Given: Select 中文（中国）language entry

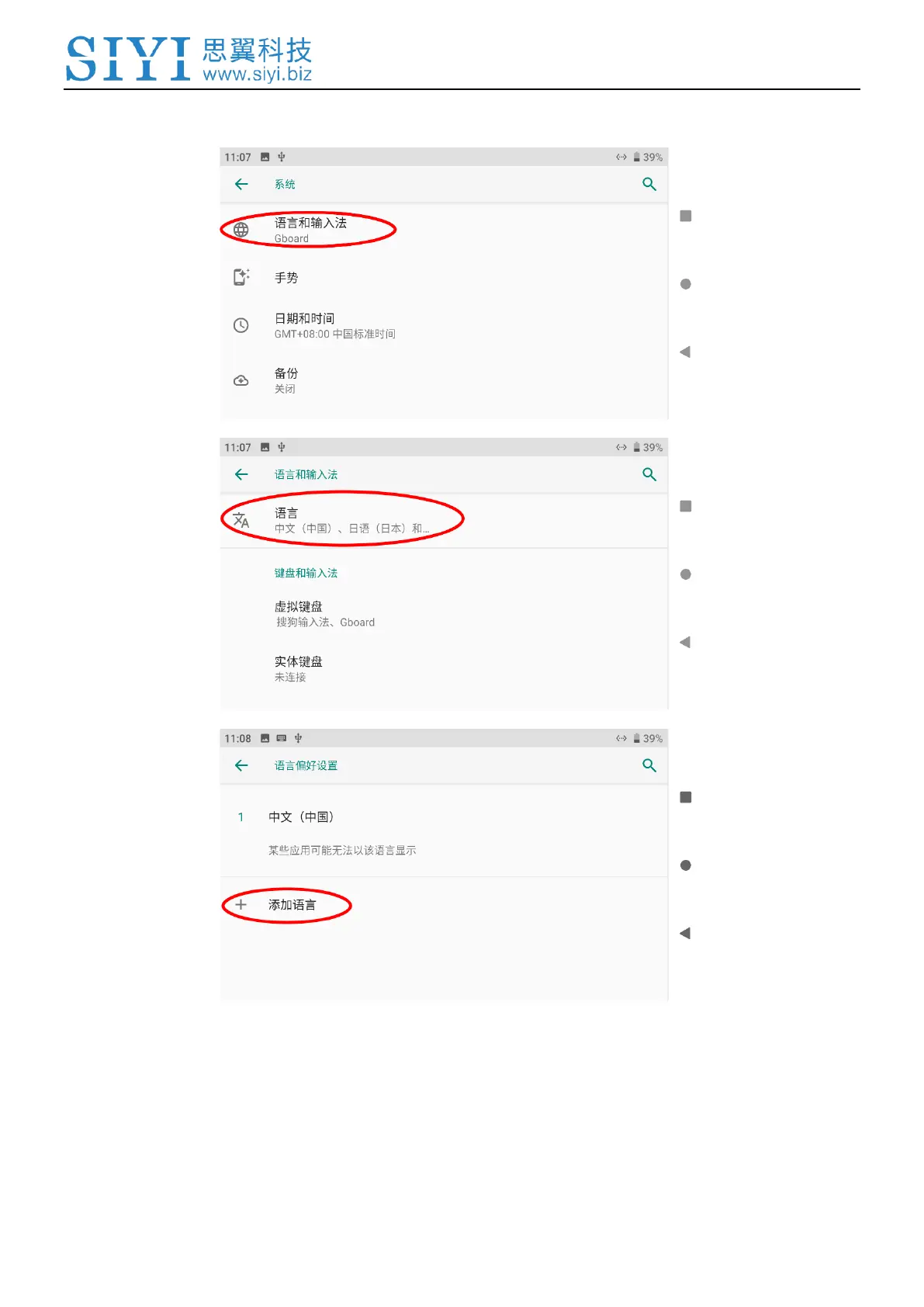Looking at the screenshot, I should pos(444,817).
